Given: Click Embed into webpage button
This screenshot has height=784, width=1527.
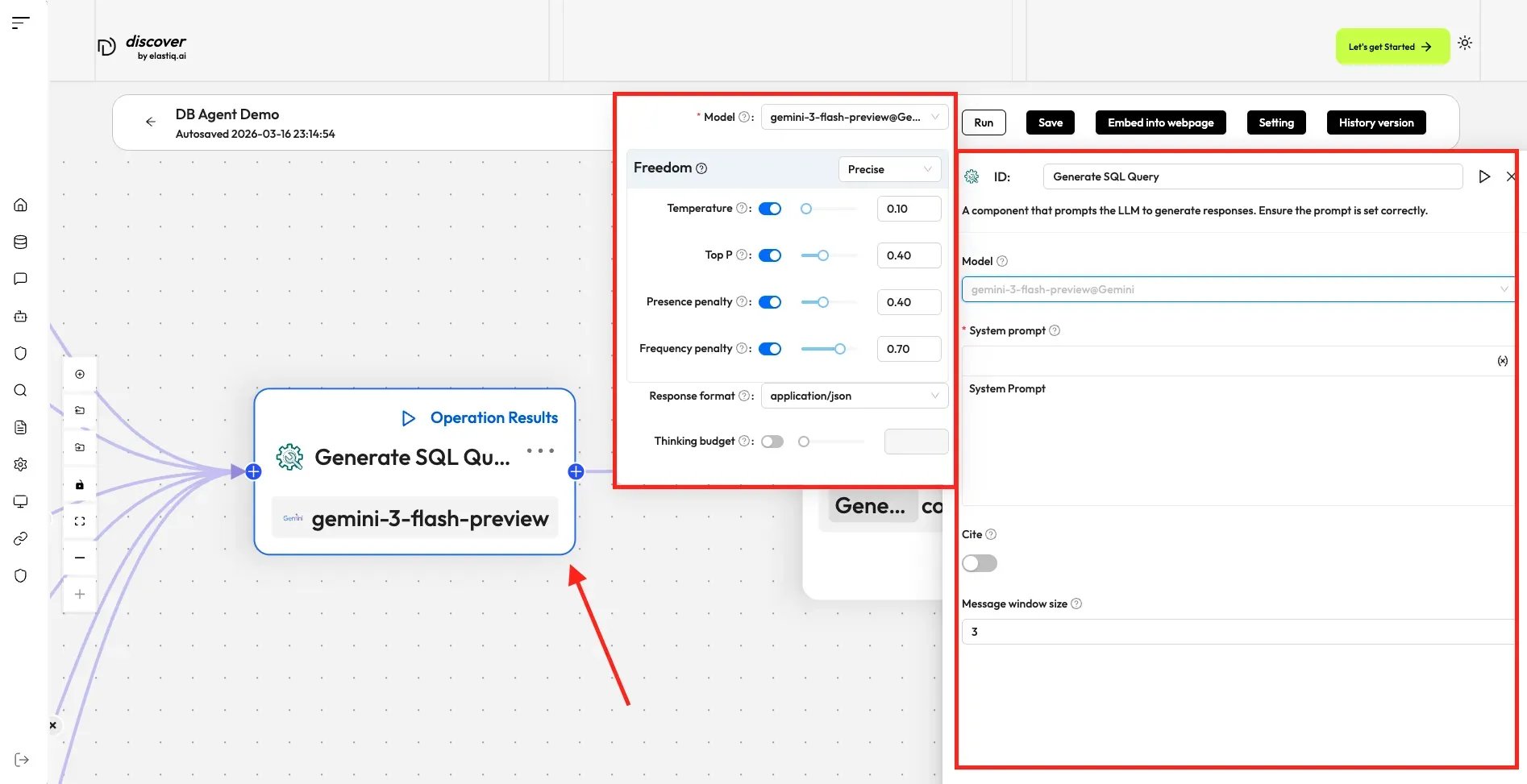Looking at the screenshot, I should (1160, 122).
